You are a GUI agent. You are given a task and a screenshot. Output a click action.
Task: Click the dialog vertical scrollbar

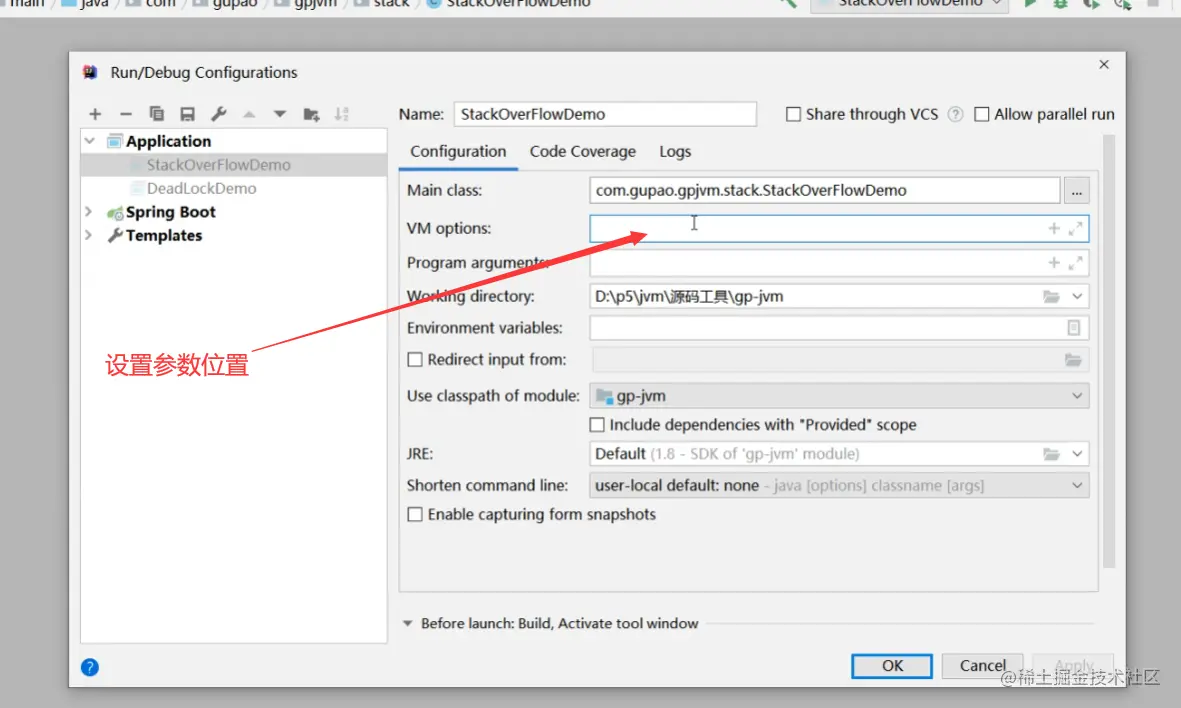click(x=1108, y=351)
